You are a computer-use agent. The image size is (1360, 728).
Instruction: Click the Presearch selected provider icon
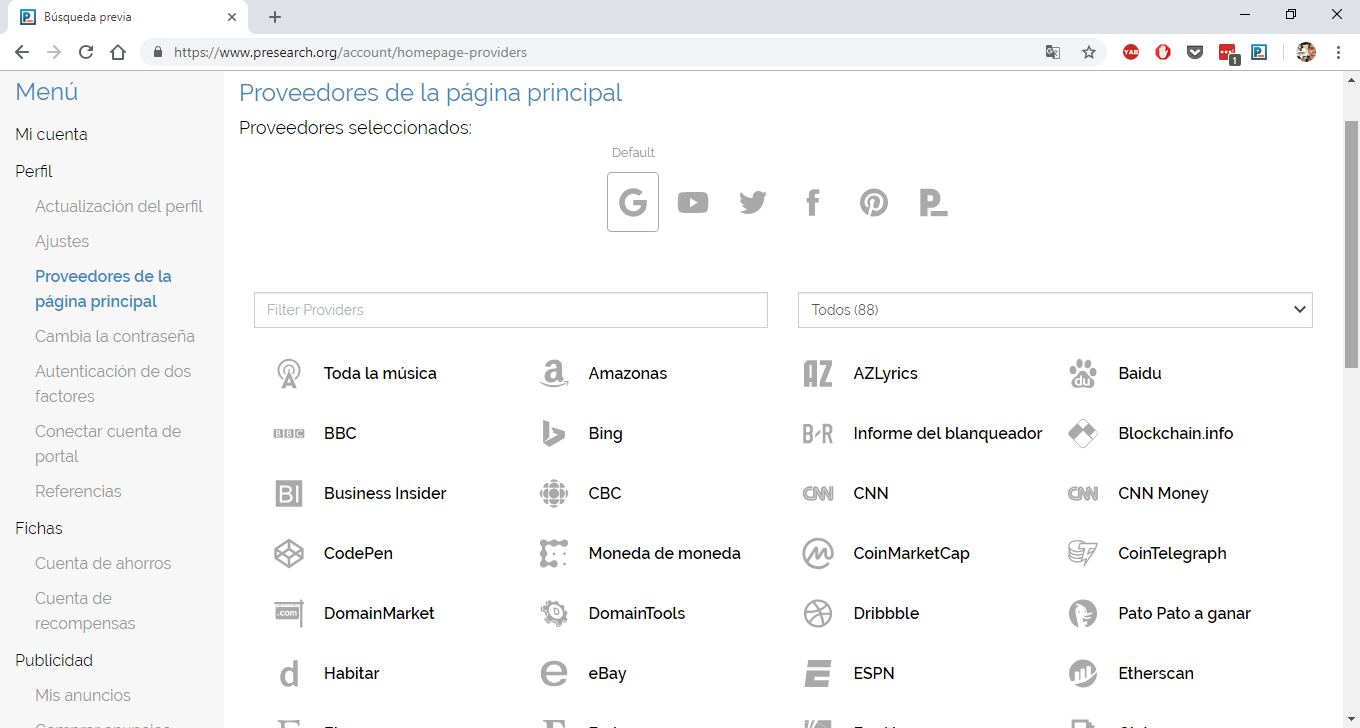click(x=933, y=203)
